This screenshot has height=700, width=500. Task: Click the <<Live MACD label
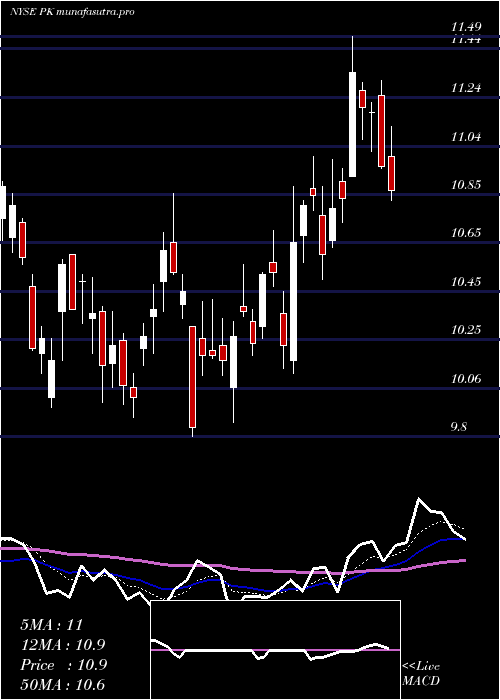click(x=421, y=673)
